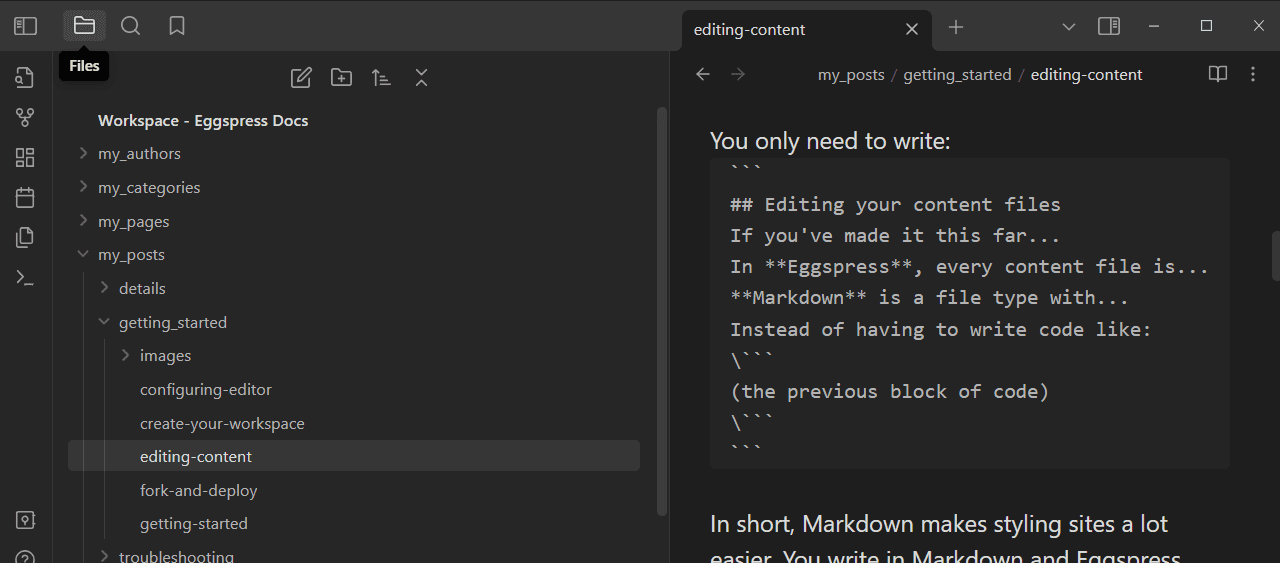
Task: Create a new folder
Action: (341, 77)
